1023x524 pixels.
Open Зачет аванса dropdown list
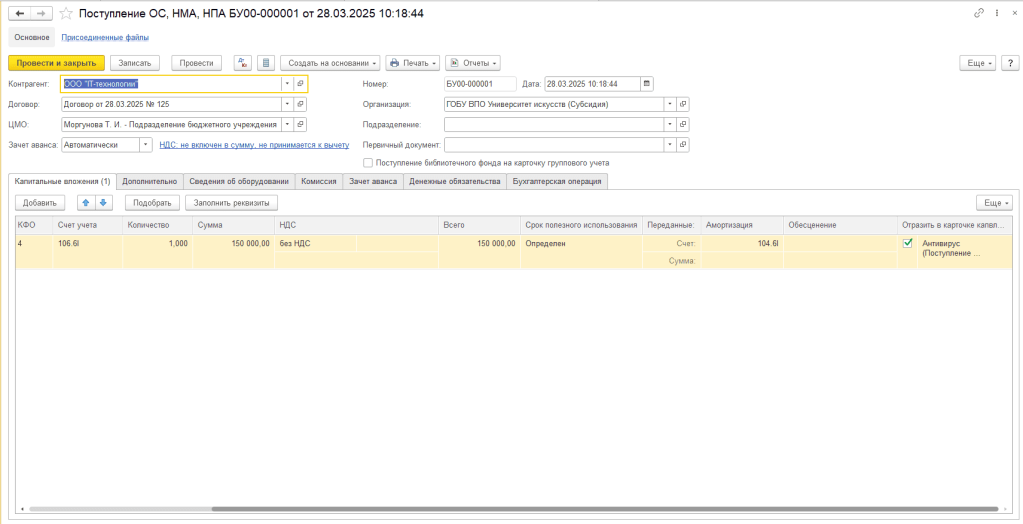(x=148, y=144)
